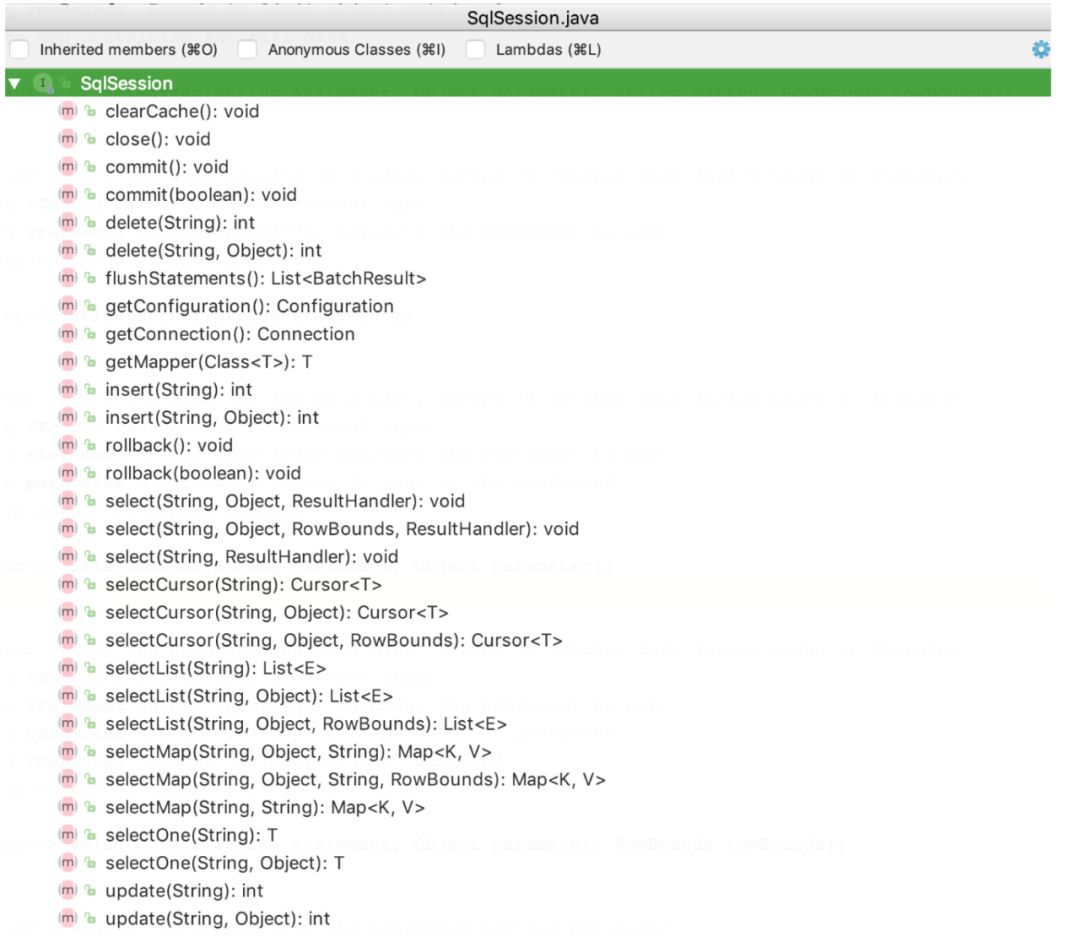Select delete(String): int method
The image size is (1080, 948).
click(x=180, y=222)
